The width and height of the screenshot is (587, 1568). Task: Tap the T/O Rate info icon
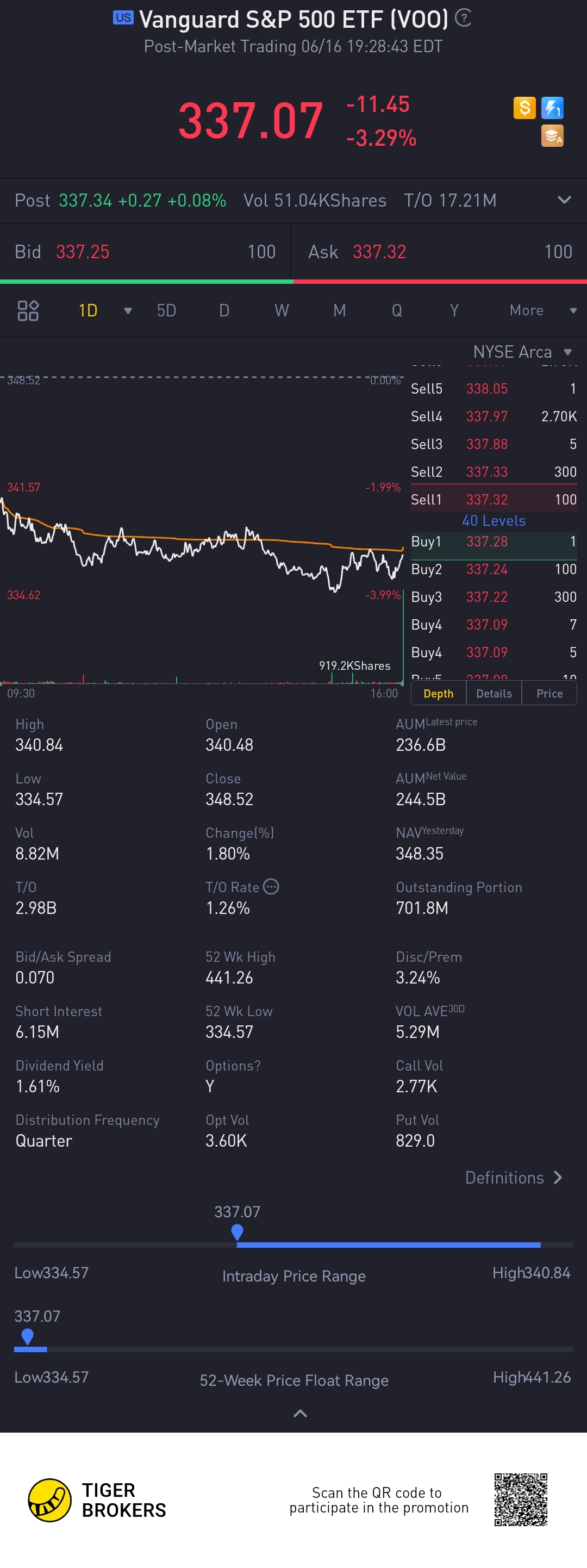click(x=271, y=887)
